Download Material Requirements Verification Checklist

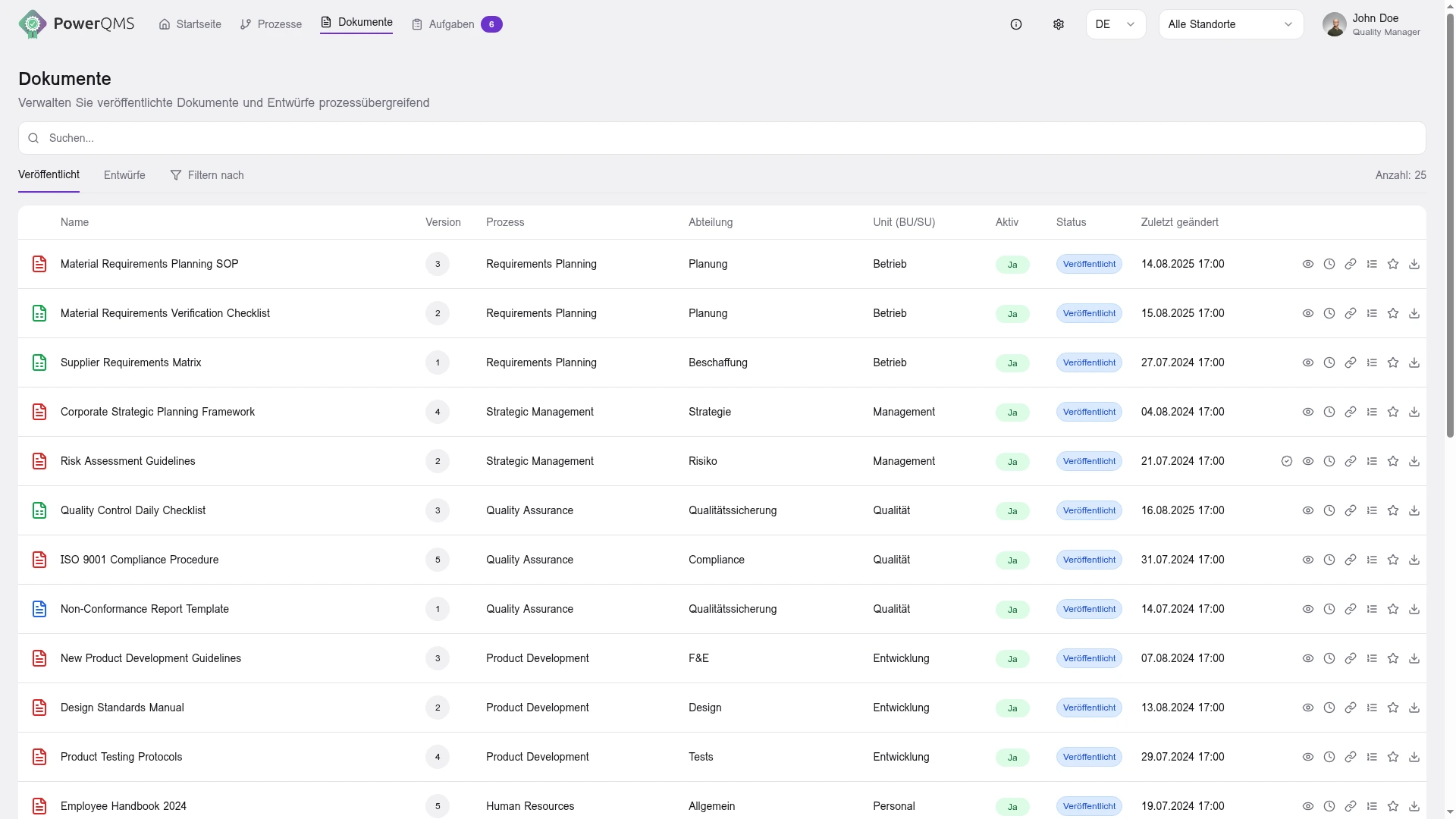(x=1414, y=313)
